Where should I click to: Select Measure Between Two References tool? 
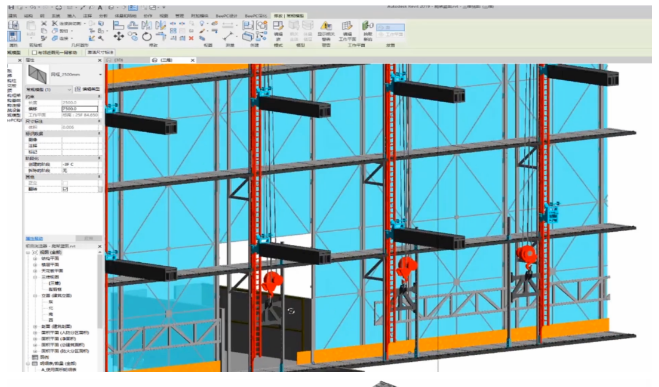pyautogui.click(x=227, y=36)
